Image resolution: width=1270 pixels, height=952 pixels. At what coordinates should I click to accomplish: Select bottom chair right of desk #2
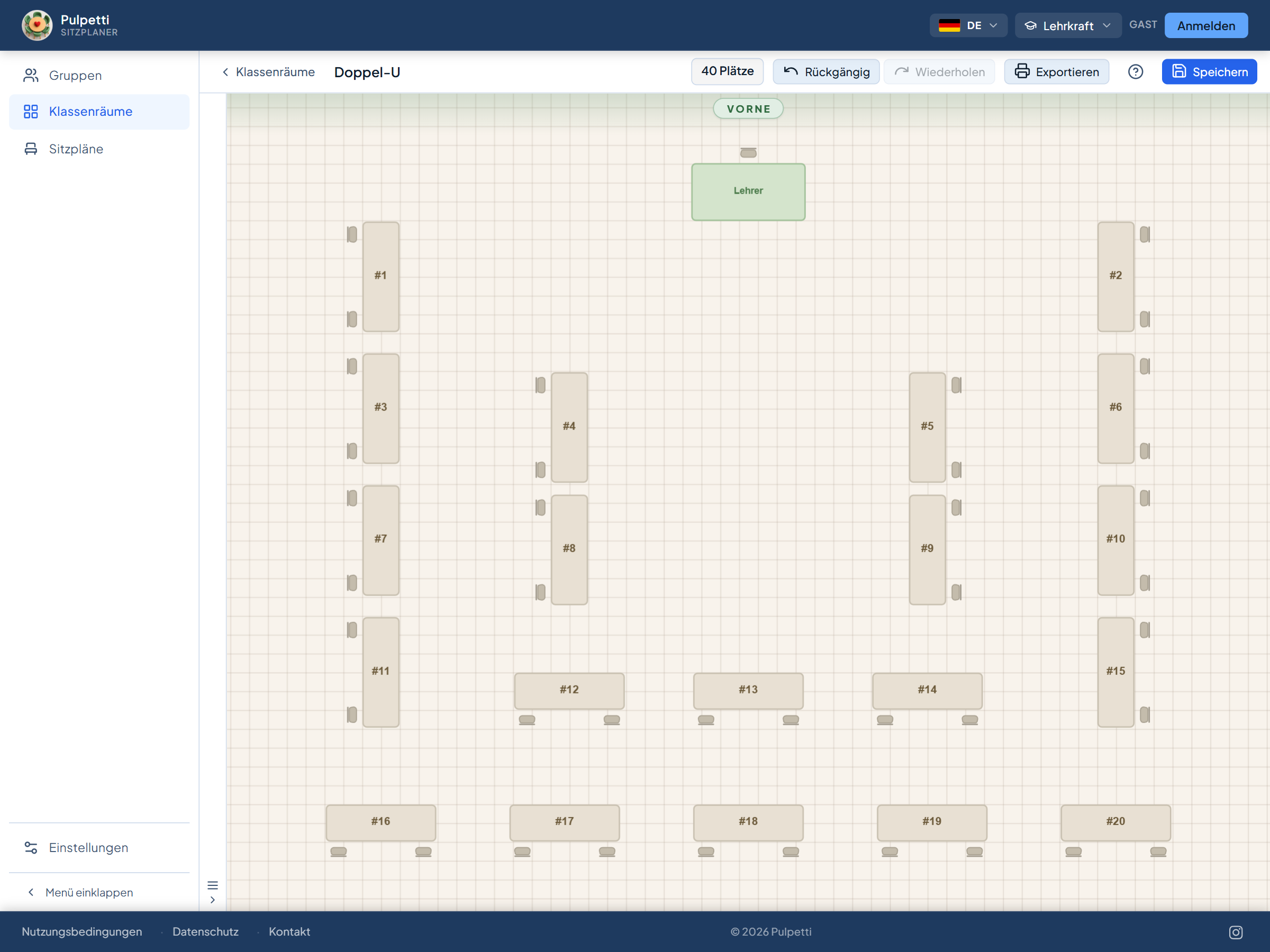pos(1144,319)
